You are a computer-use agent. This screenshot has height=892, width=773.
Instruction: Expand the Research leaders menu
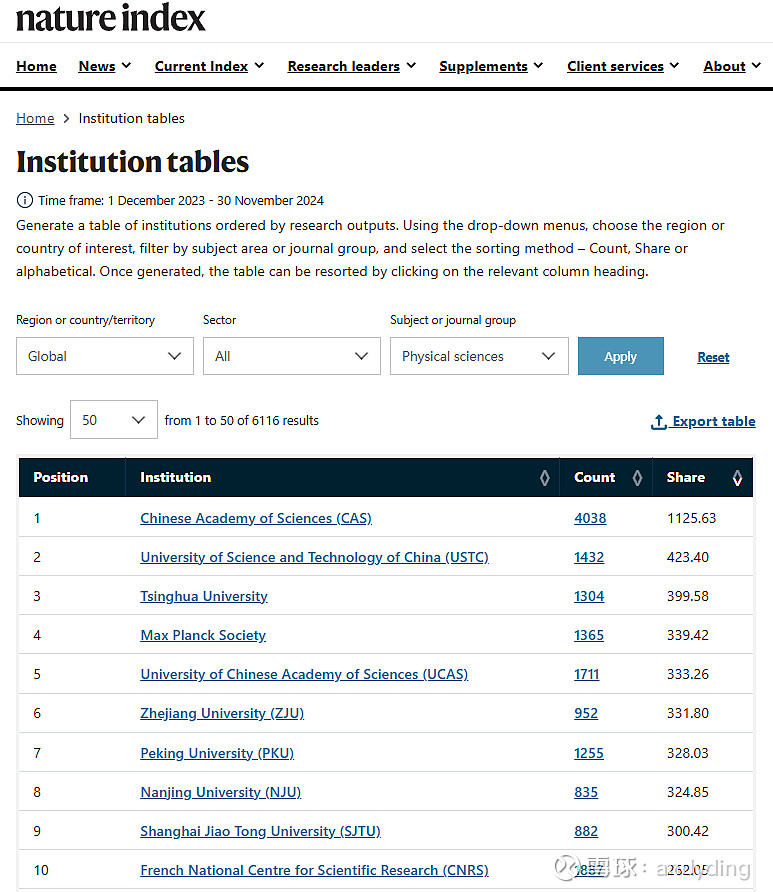point(351,66)
